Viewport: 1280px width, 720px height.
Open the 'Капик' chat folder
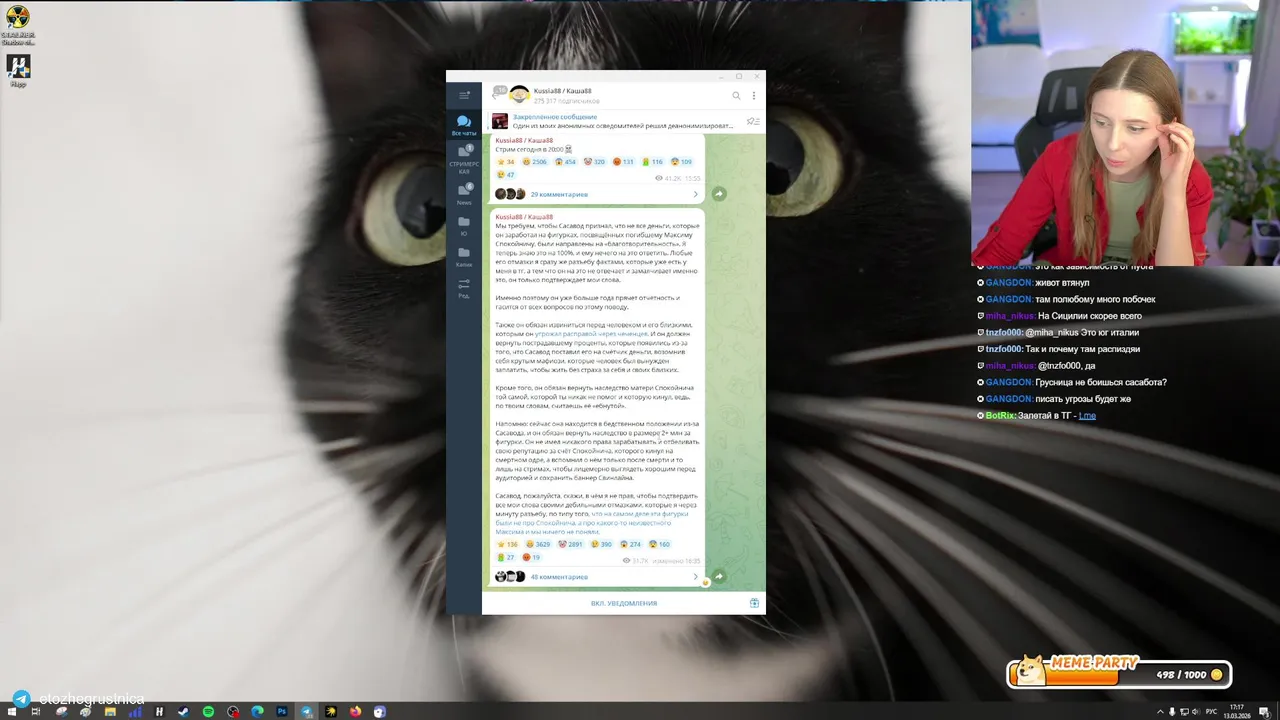click(464, 257)
